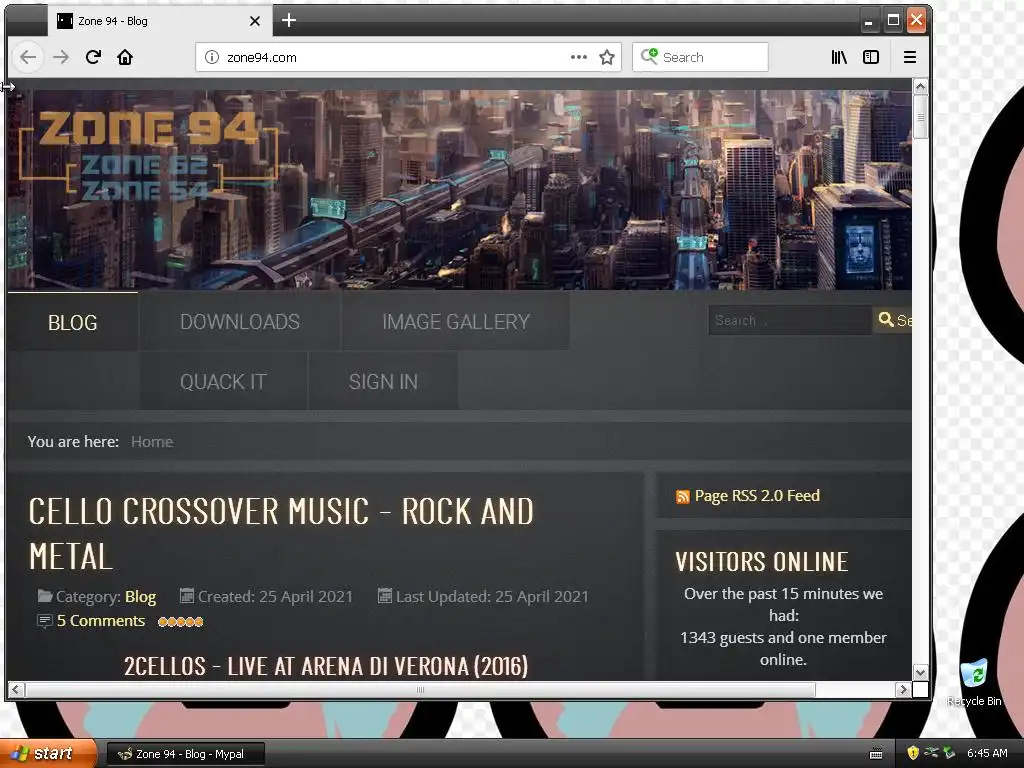1024x768 pixels.
Task: Click the horizontal scrollbar right arrow
Action: click(x=903, y=689)
